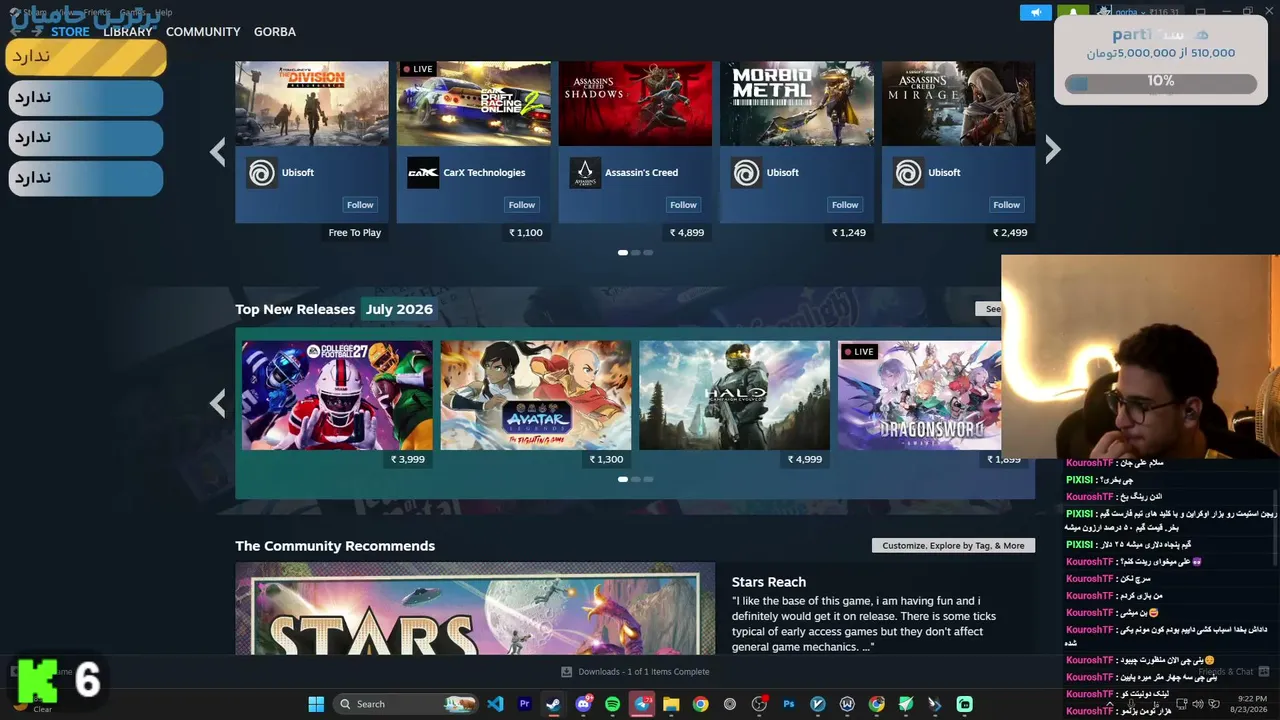
Task: Click Customize, Explore by Tag, & More
Action: click(x=953, y=546)
